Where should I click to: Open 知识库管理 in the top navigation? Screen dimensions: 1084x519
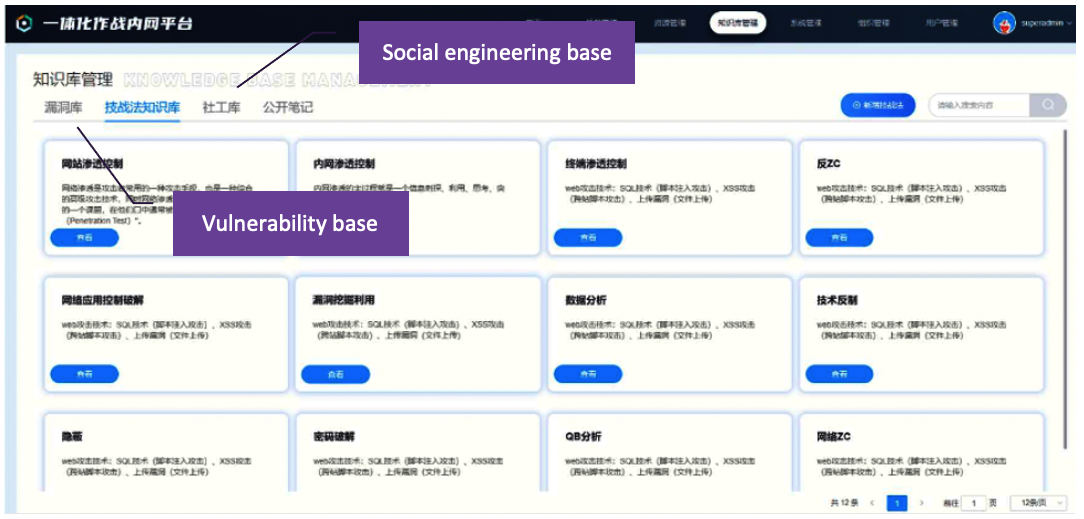pos(738,23)
